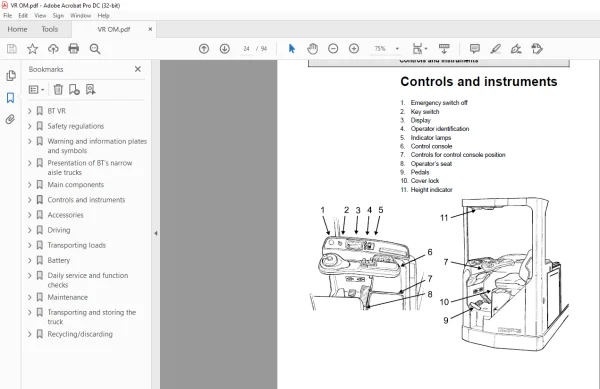Open the bookmark options dropdown menu
Viewport: 600px width, 389px height.
37,90
